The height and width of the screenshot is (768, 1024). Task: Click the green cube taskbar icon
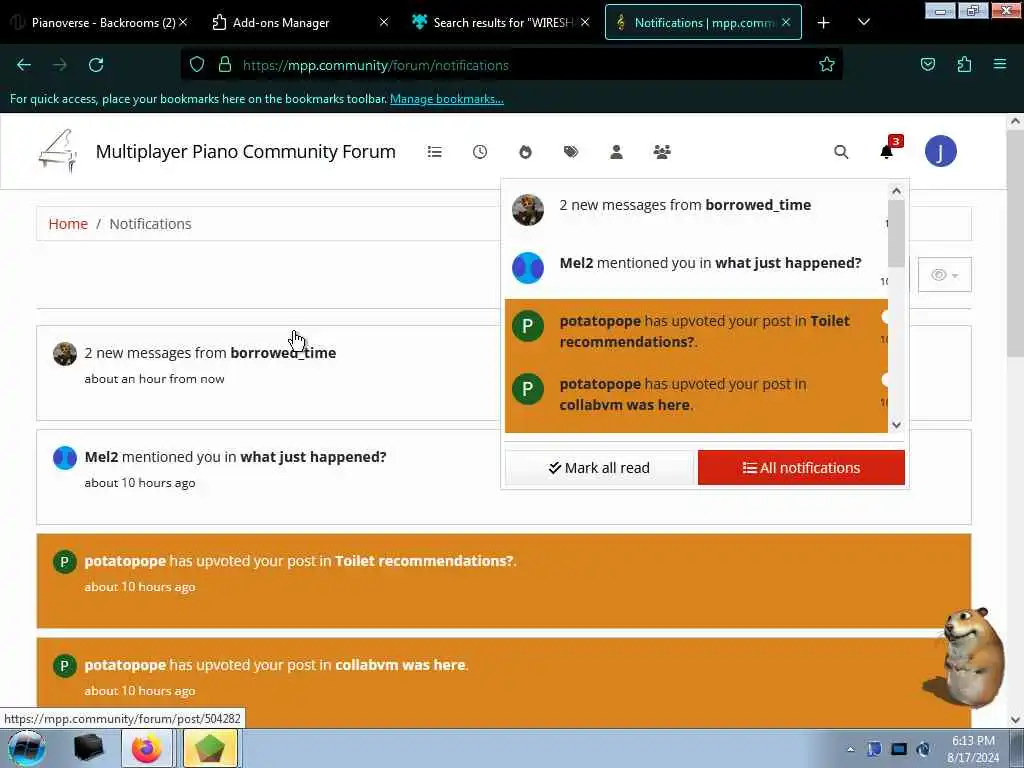pyautogui.click(x=210, y=748)
